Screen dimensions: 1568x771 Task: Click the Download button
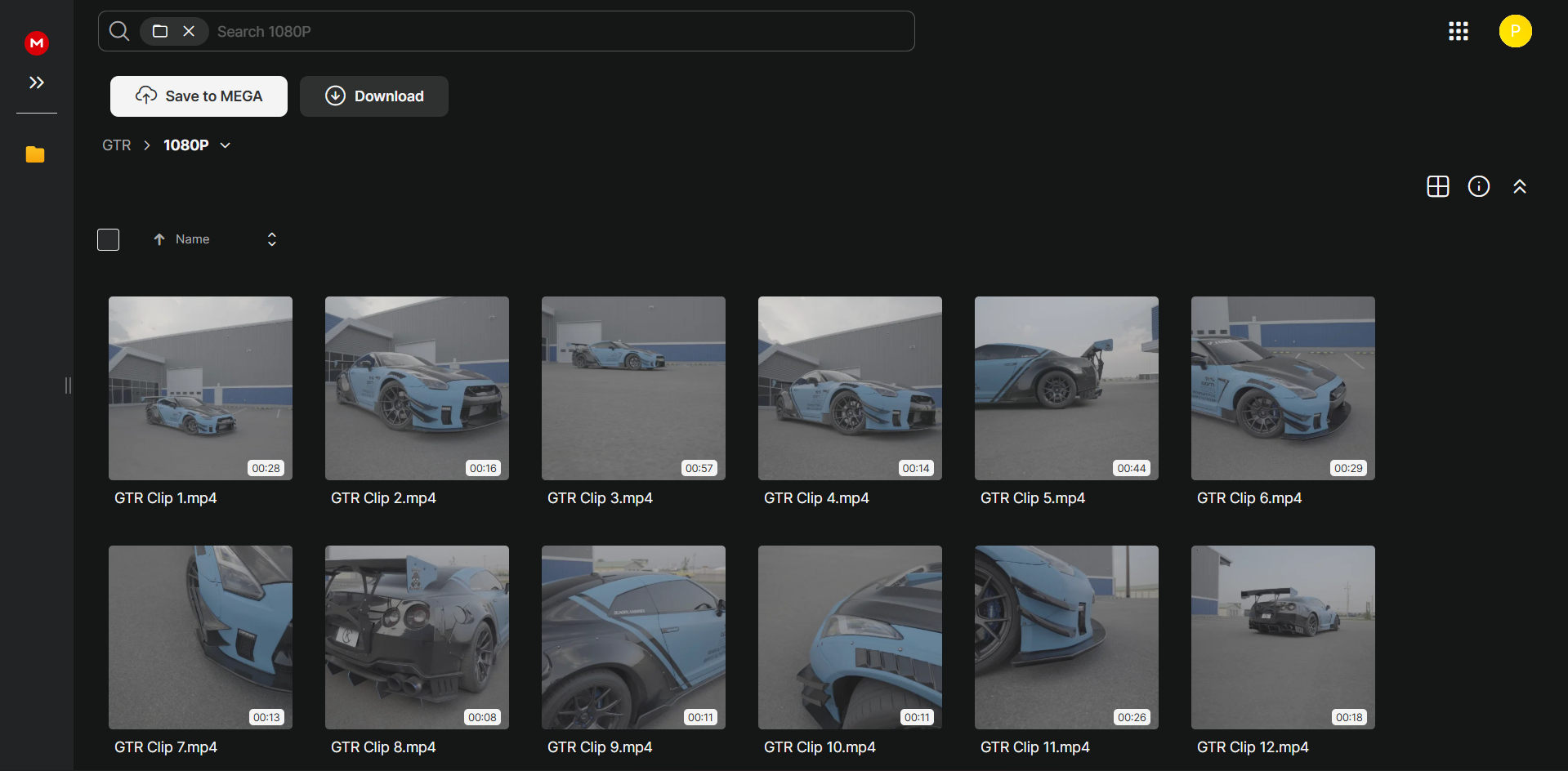pos(374,96)
